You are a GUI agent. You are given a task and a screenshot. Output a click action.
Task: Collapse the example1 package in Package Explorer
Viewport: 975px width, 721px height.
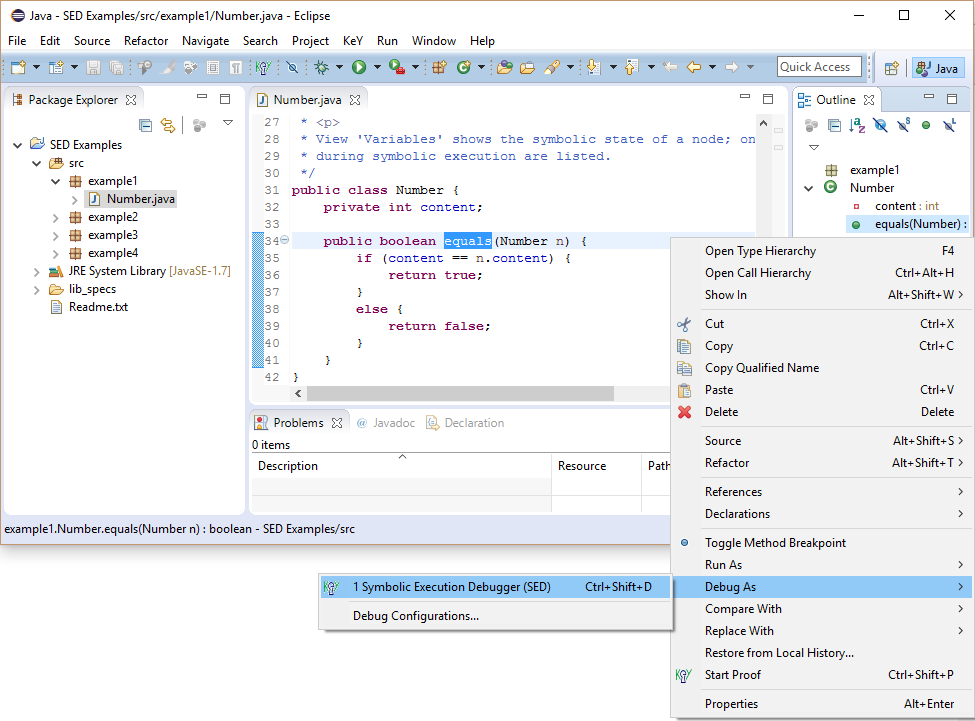[x=56, y=181]
